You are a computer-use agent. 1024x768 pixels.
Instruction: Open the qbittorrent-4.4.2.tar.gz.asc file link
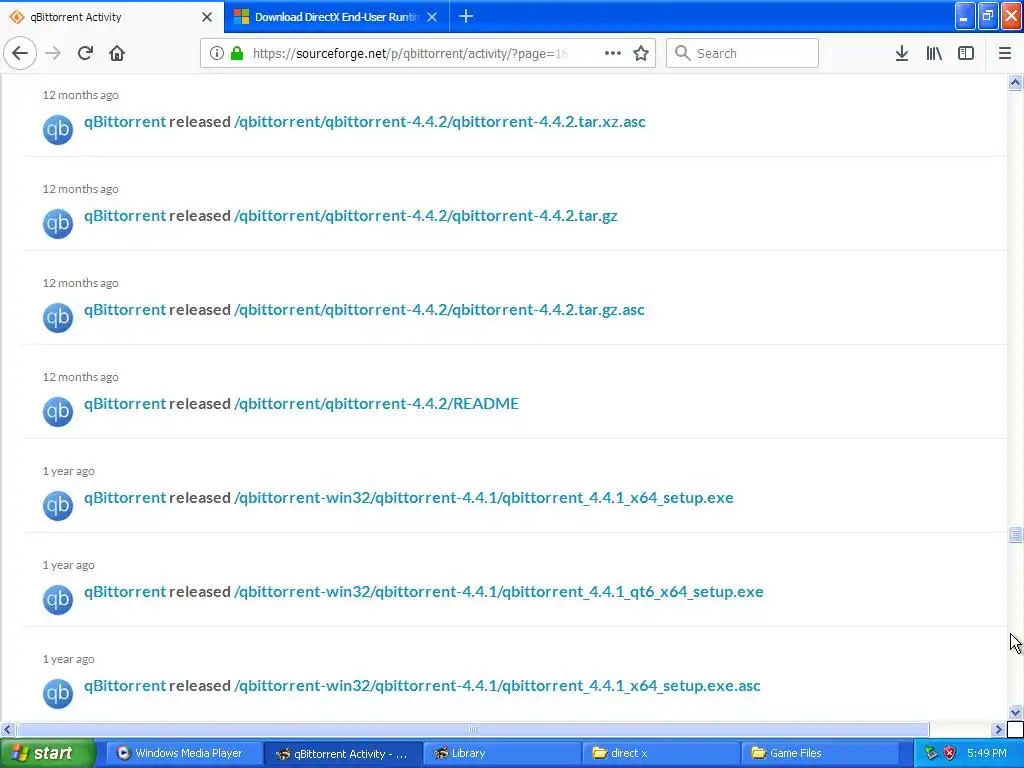pos(439,310)
